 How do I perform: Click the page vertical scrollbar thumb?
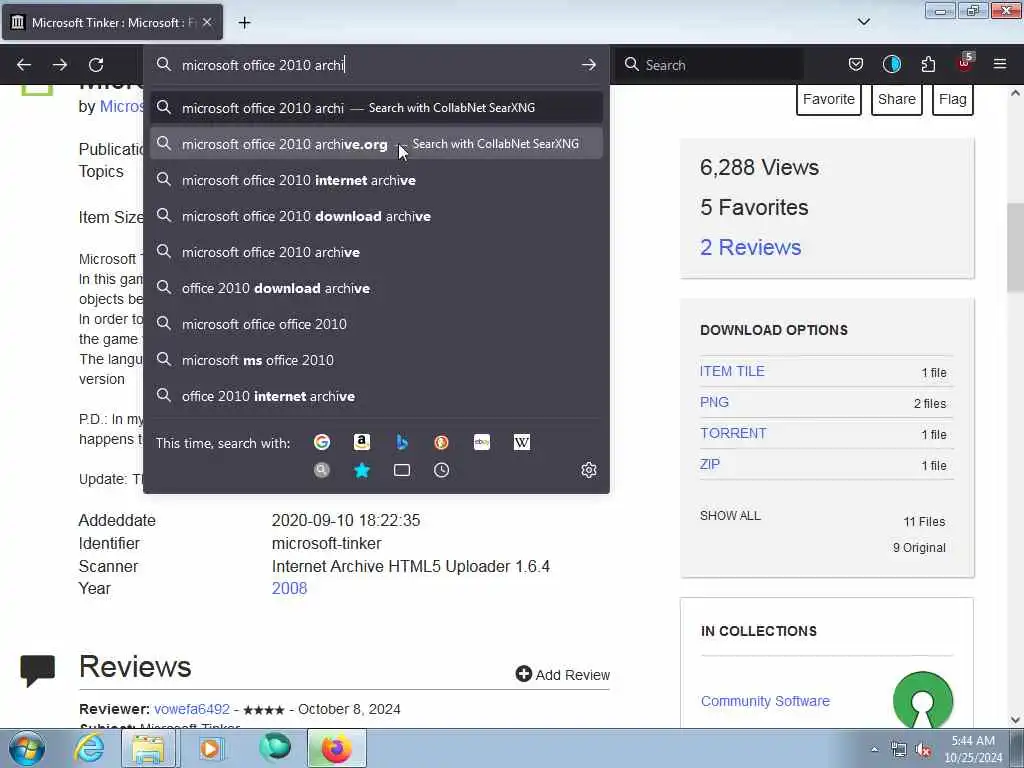pyautogui.click(x=1015, y=247)
